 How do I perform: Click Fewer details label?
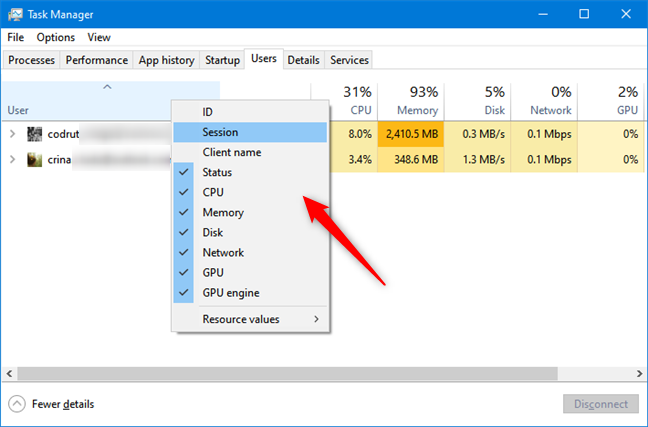pos(63,404)
